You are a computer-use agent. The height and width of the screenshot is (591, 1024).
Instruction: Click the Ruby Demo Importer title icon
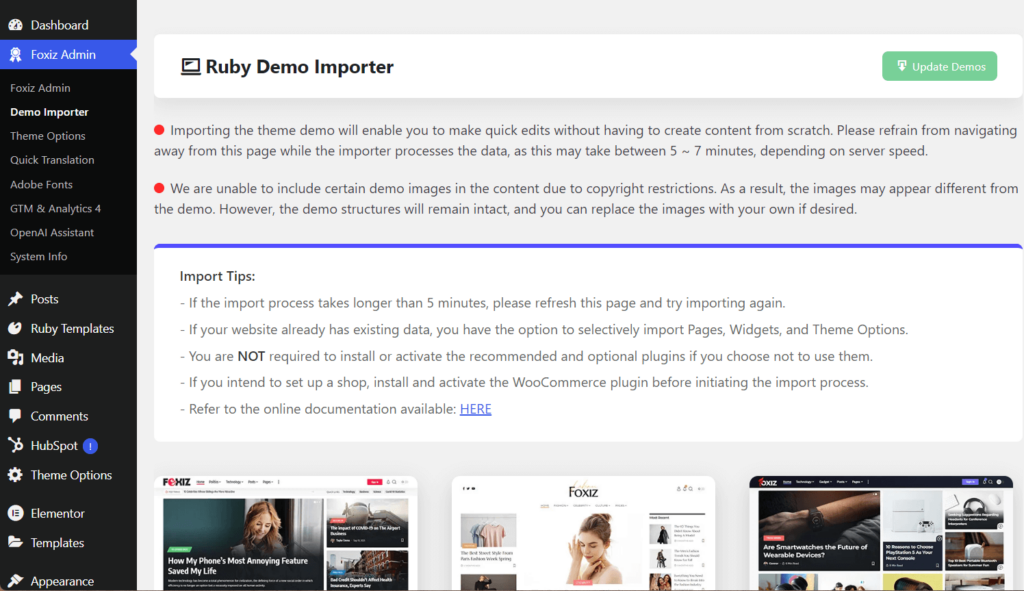[x=190, y=67]
